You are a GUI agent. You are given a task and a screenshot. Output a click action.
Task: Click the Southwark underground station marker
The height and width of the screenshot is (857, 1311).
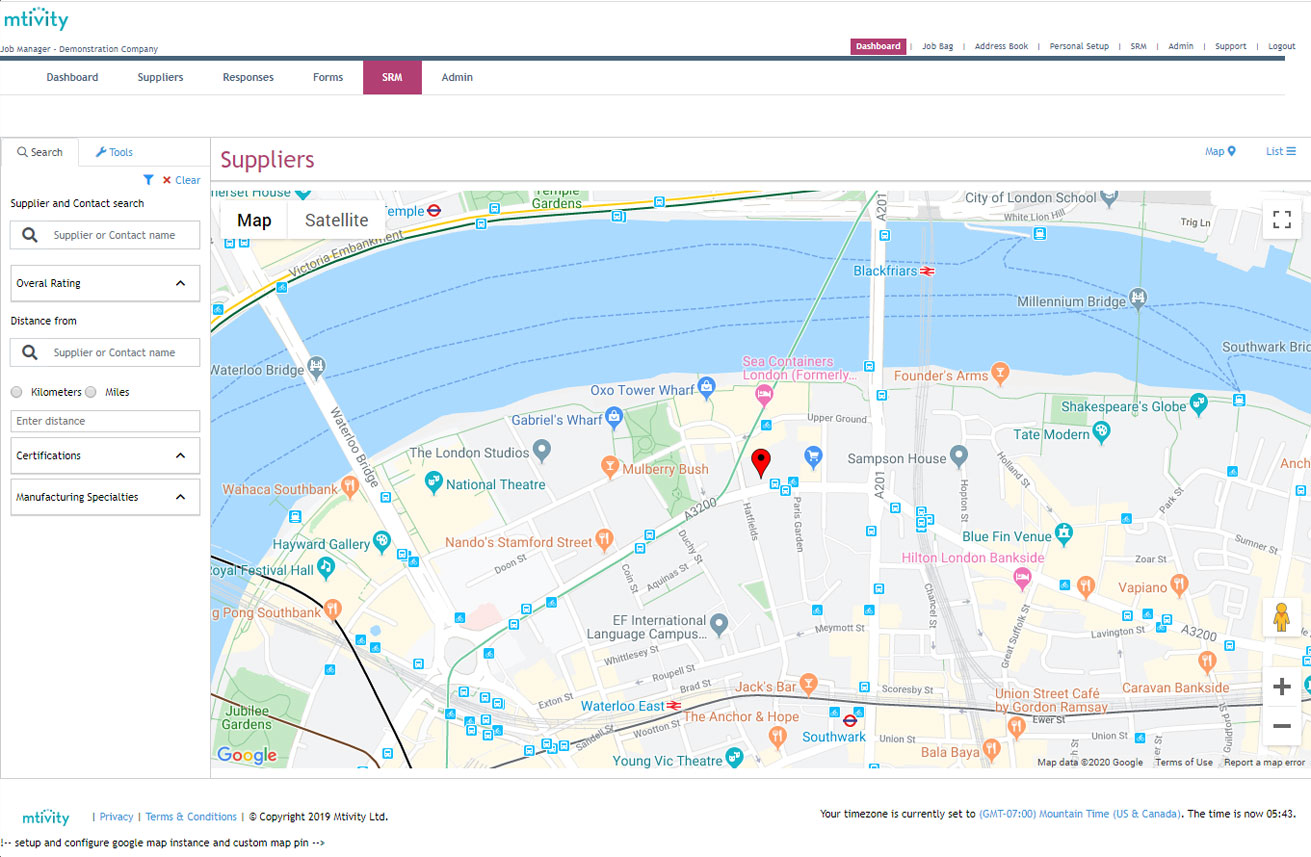pos(850,719)
